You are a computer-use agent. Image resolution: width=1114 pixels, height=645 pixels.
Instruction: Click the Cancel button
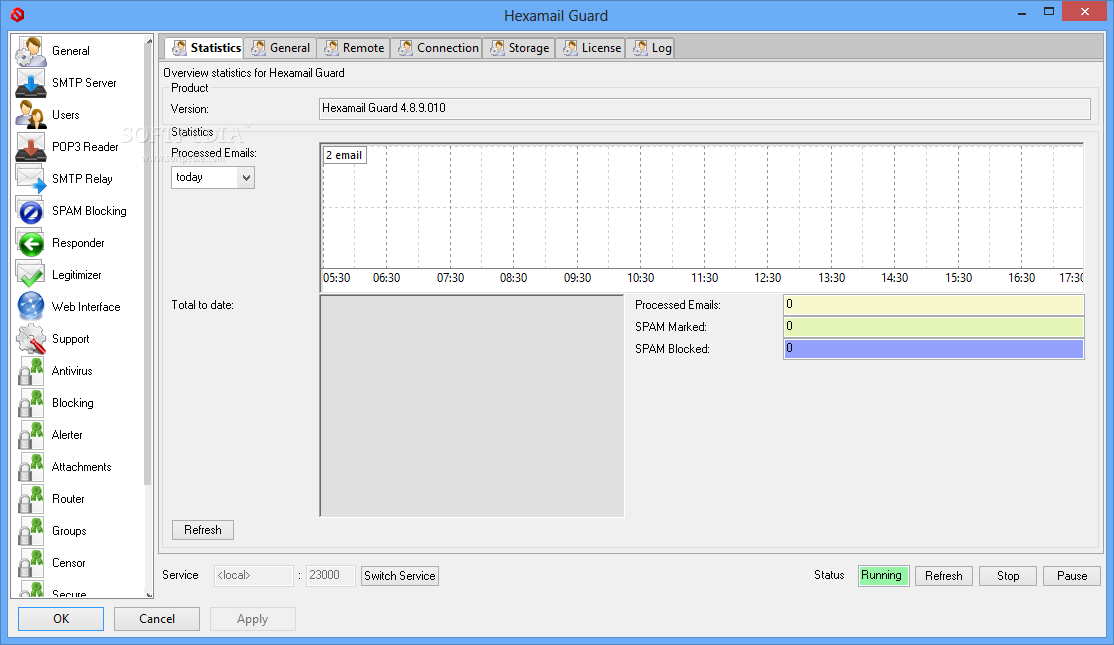tap(157, 619)
